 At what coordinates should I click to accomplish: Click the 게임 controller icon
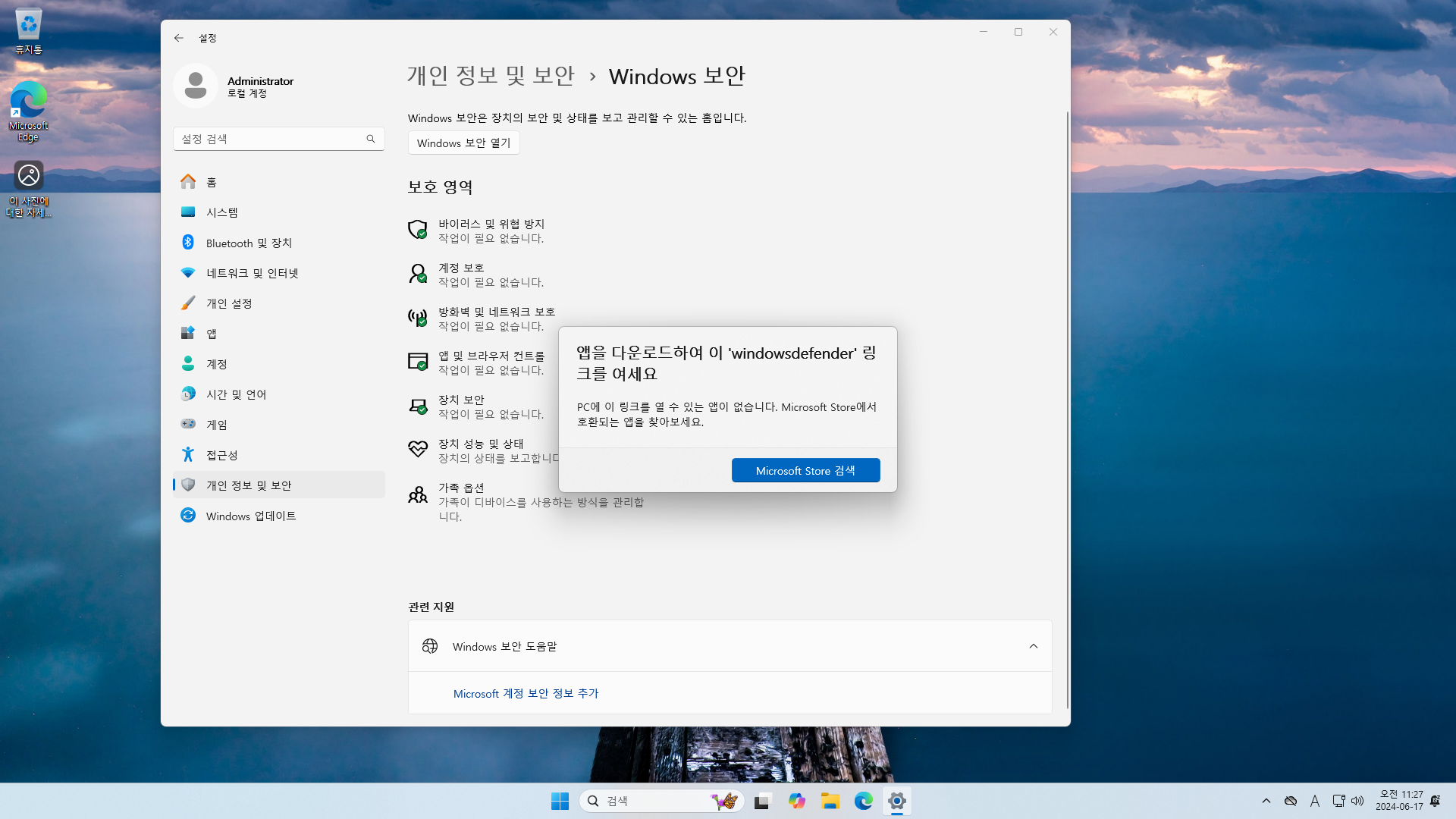pyautogui.click(x=188, y=424)
